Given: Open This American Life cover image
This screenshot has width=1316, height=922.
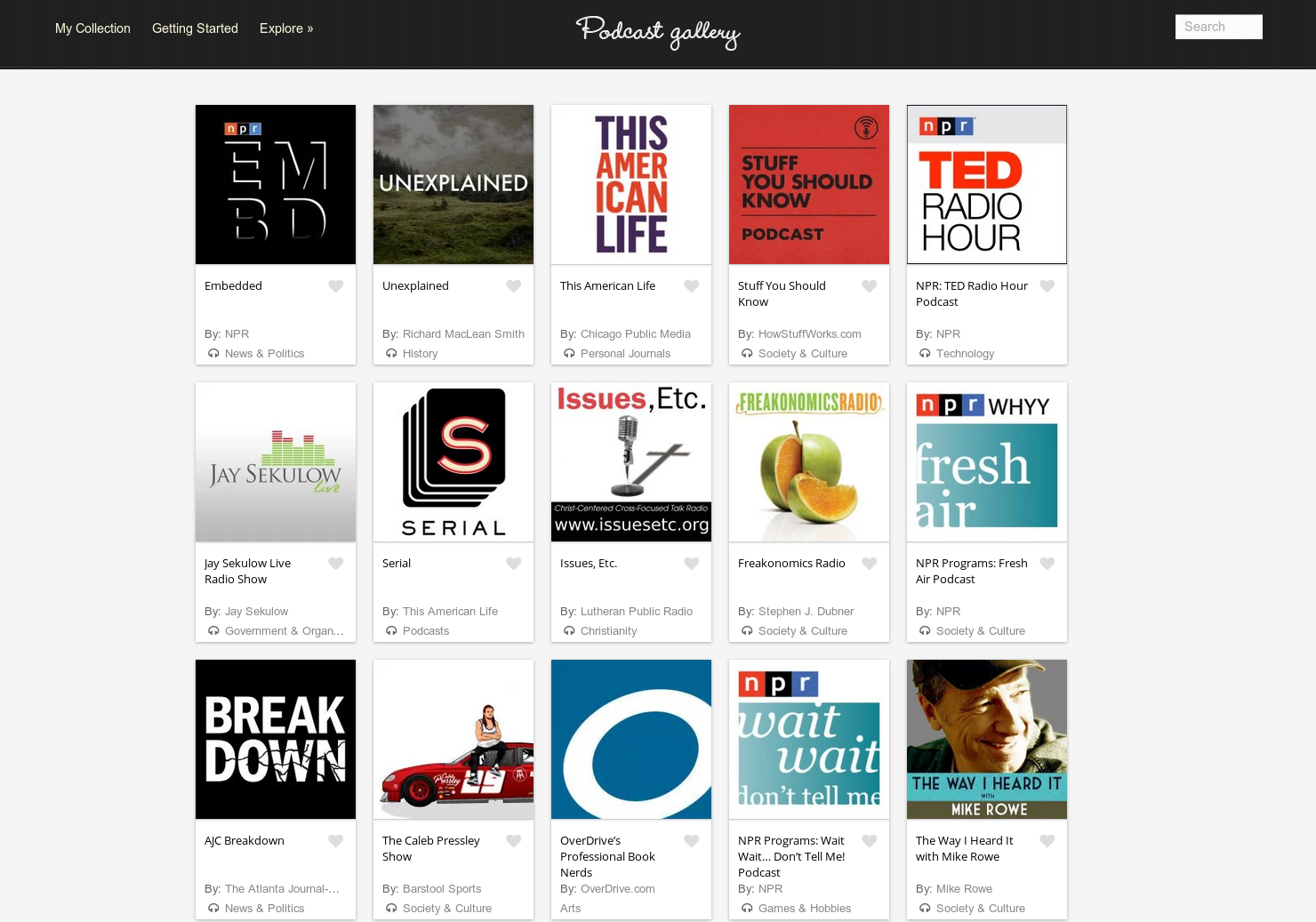Looking at the screenshot, I should pyautogui.click(x=631, y=184).
